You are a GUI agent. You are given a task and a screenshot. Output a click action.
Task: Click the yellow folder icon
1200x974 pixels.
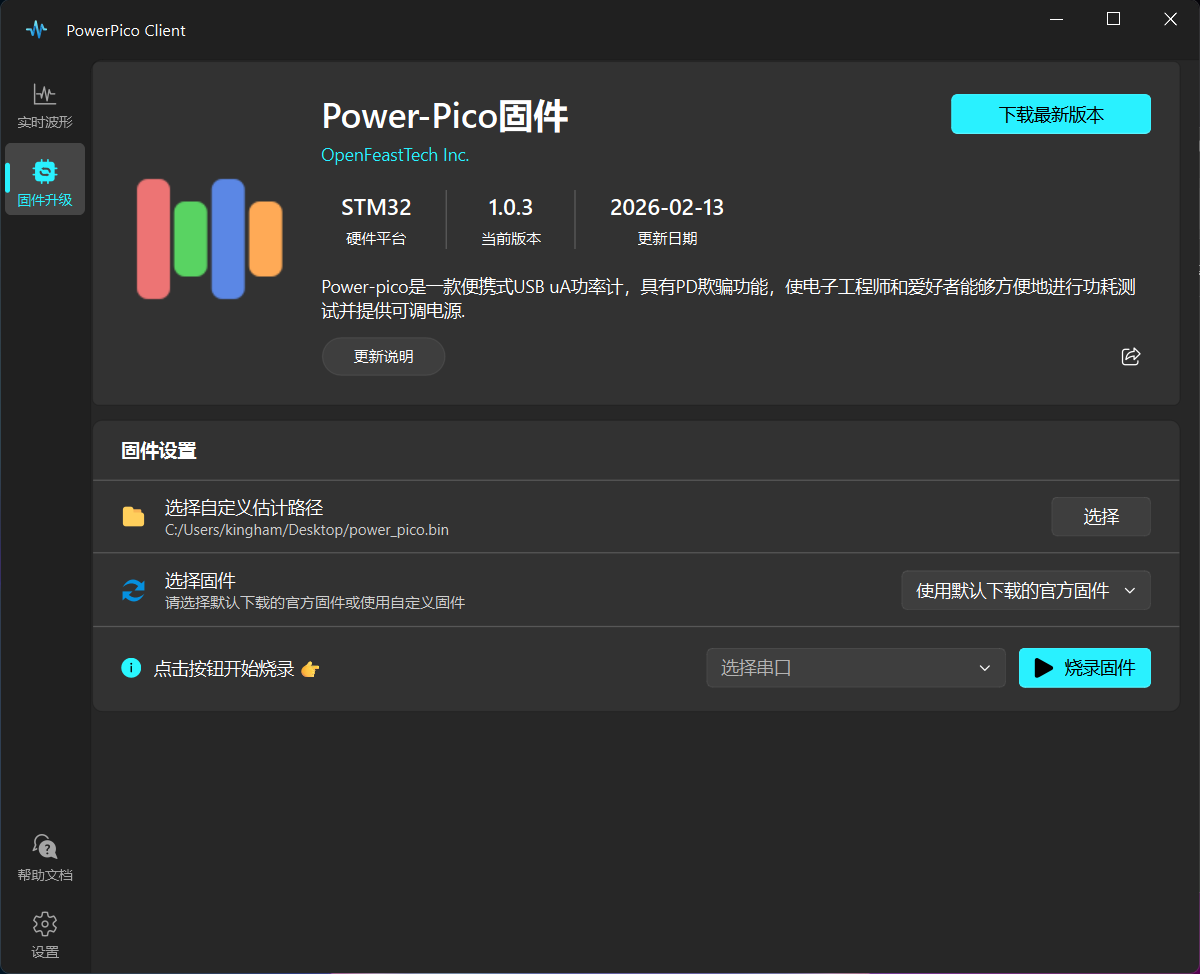click(x=133, y=516)
